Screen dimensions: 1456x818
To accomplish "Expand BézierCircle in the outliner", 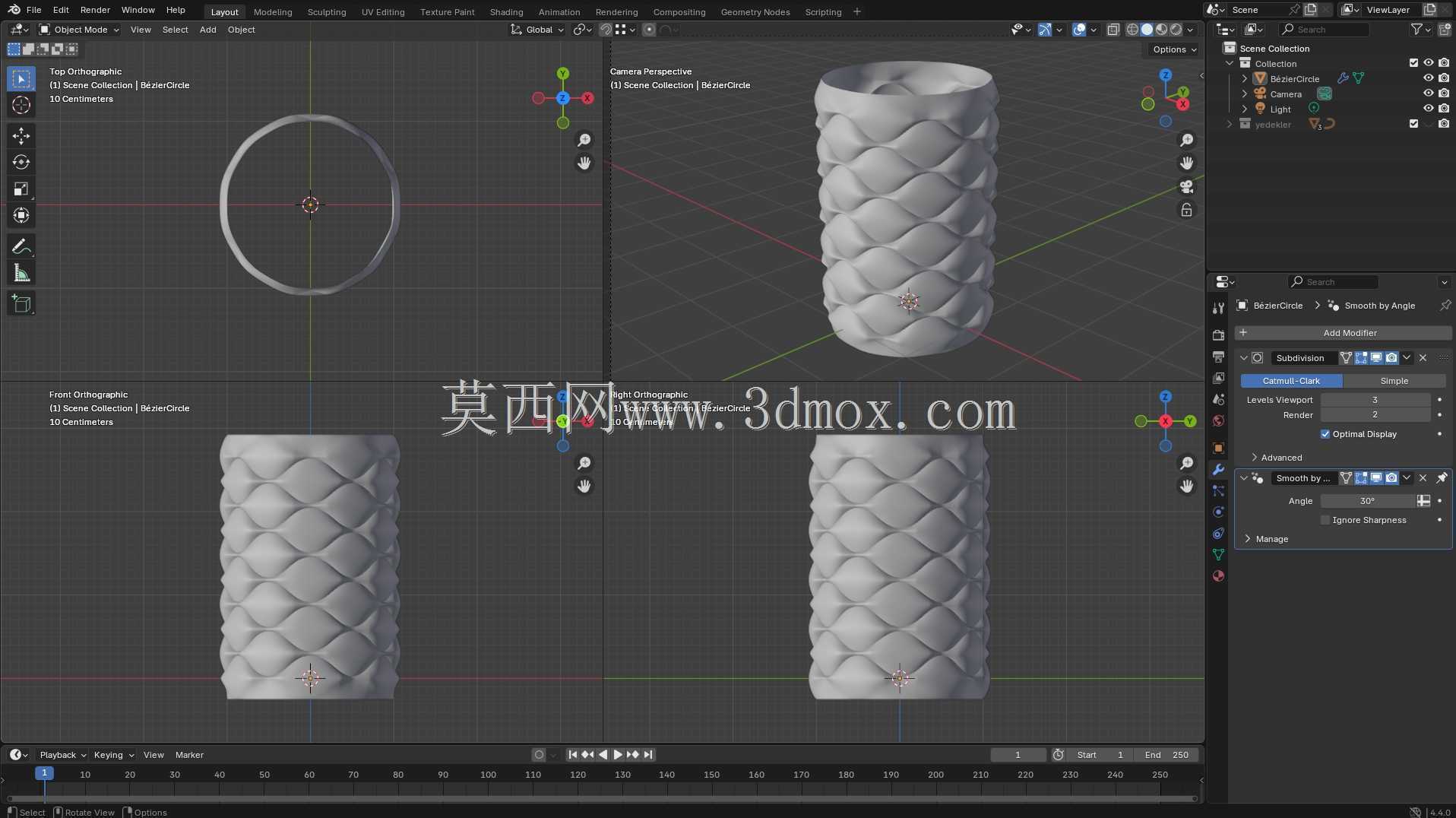I will click(1244, 78).
